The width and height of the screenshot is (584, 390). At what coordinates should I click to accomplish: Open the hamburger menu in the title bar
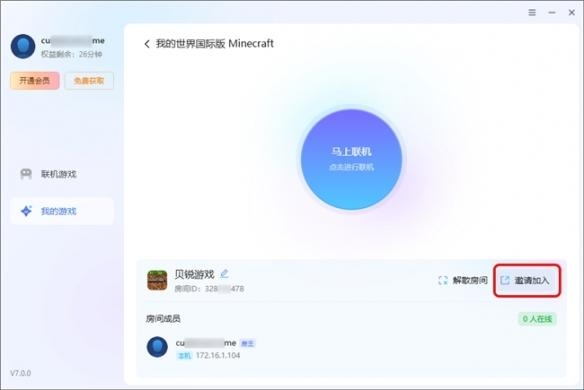(532, 12)
